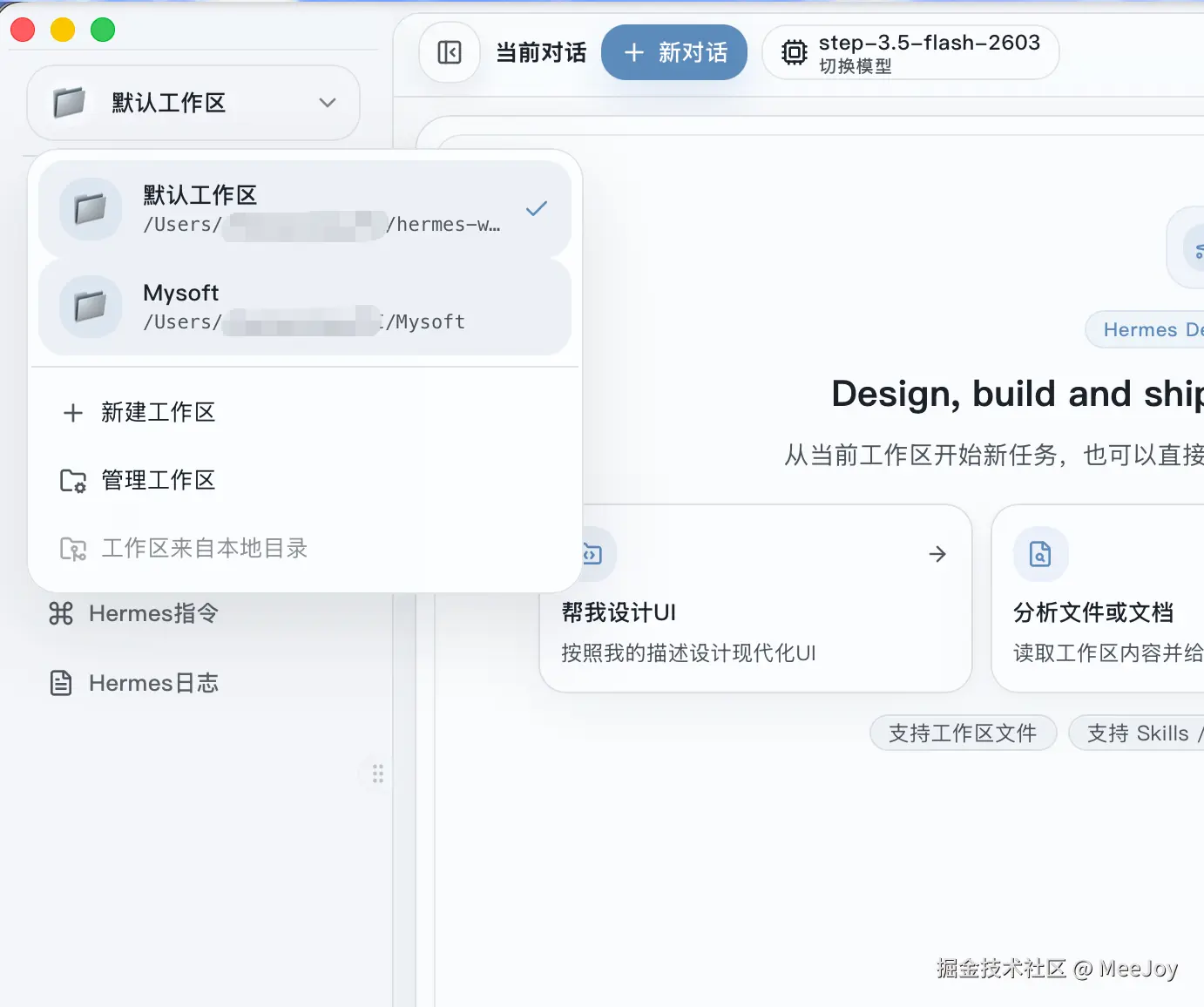Image resolution: width=1204 pixels, height=1007 pixels.
Task: Open the 切换模型 model switcher
Action: (910, 52)
